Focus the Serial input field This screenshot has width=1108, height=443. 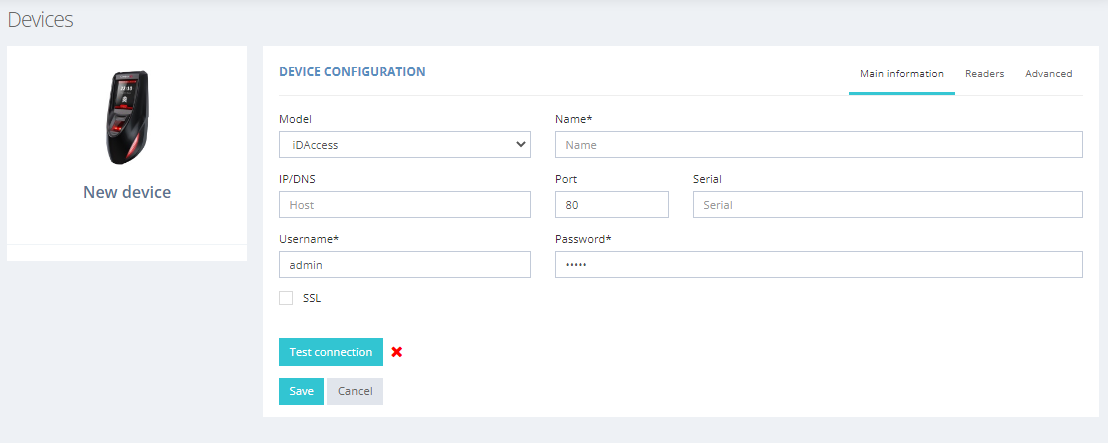(x=888, y=205)
